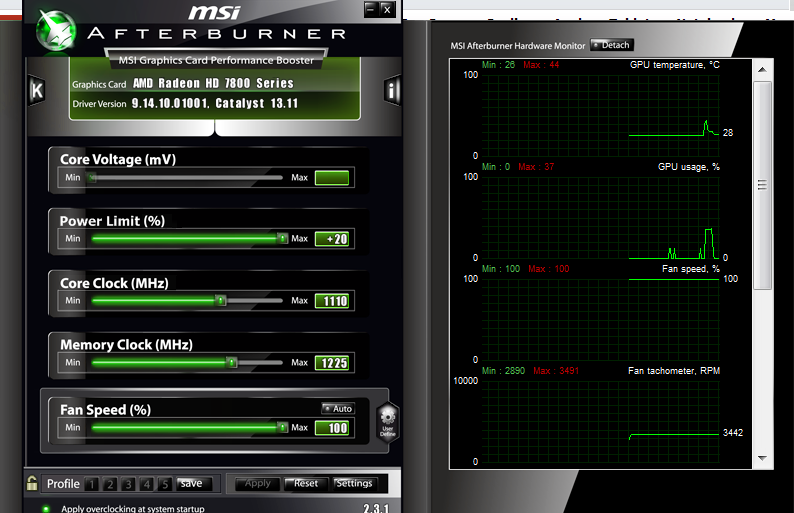794x513 pixels.
Task: Click the monitor scrollbar up arrow
Action: click(x=762, y=69)
